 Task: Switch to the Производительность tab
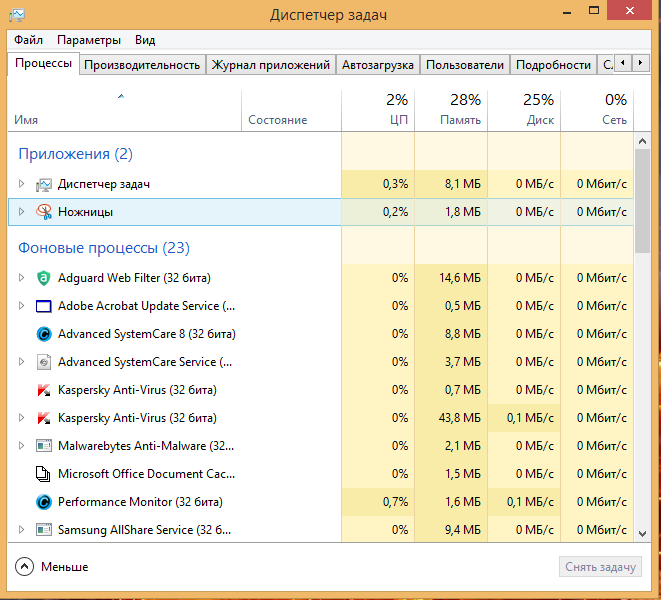142,65
